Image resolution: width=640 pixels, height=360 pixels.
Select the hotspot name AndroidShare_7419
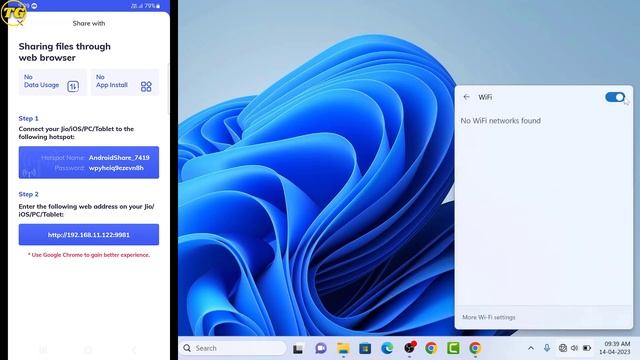click(119, 158)
